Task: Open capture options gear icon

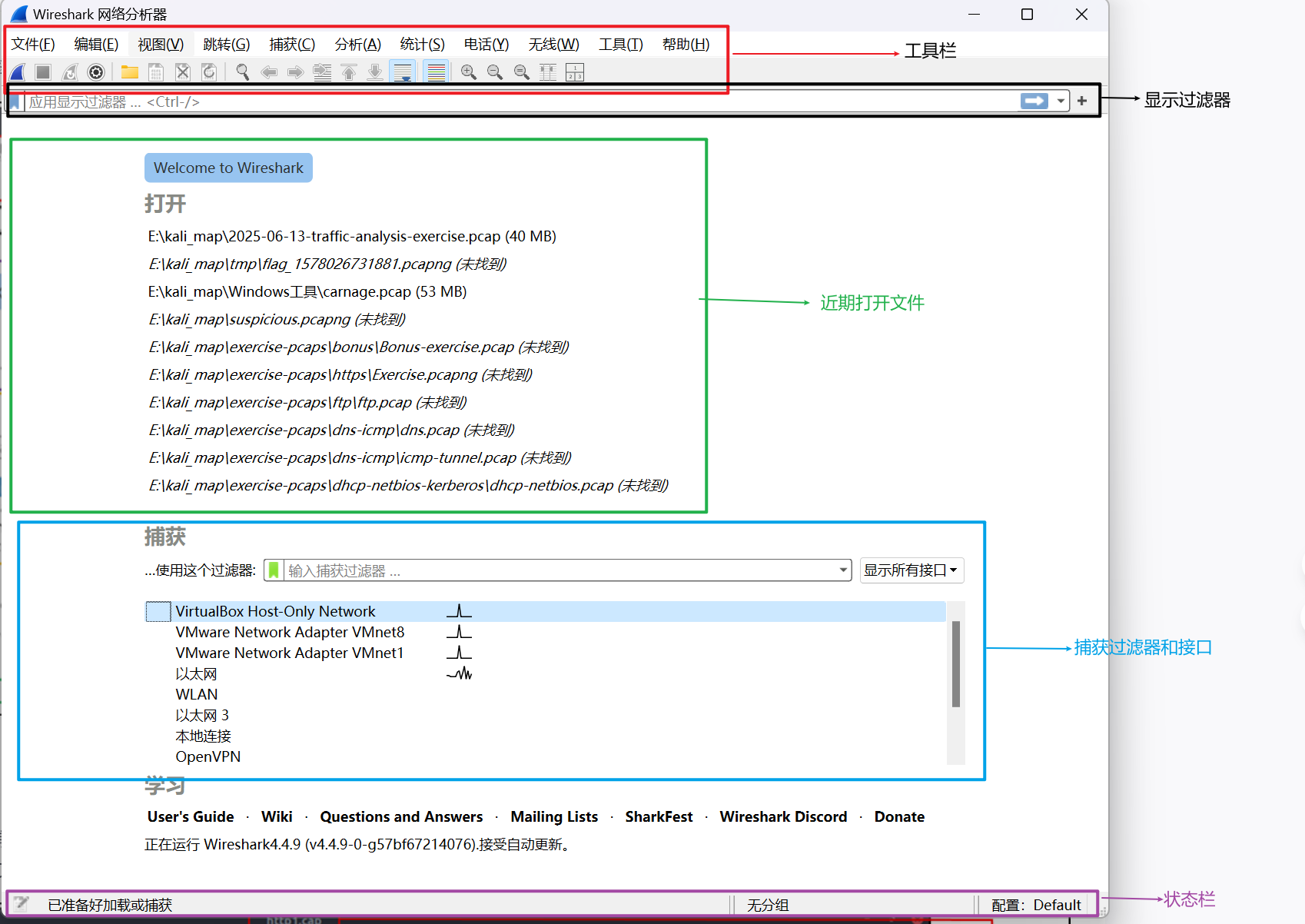Action: click(x=96, y=72)
